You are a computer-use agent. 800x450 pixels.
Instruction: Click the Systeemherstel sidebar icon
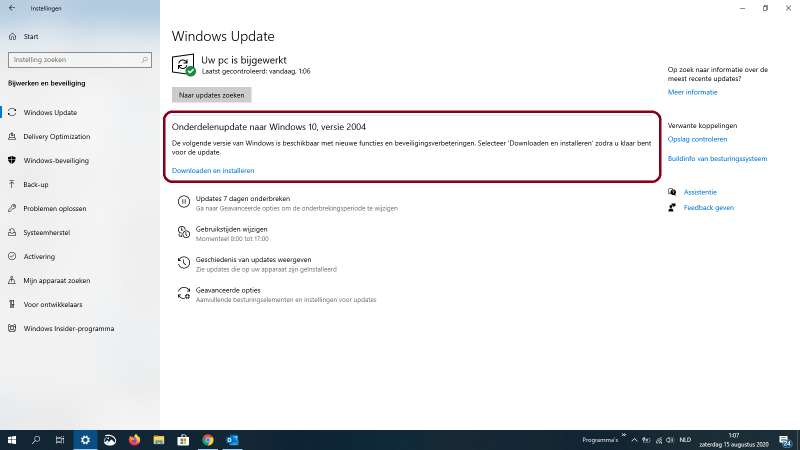(x=12, y=232)
